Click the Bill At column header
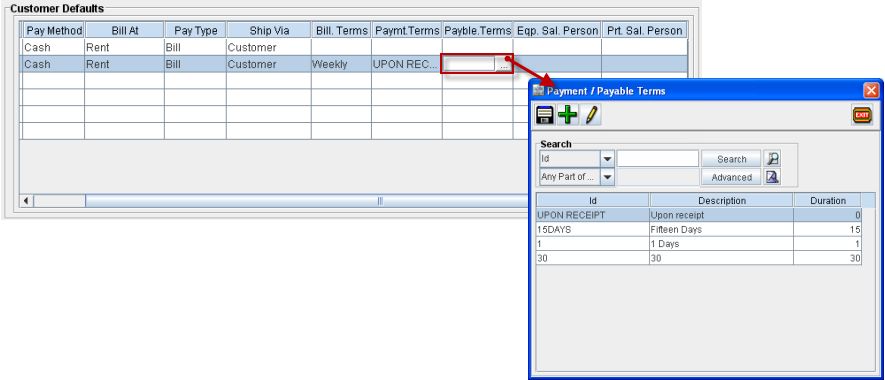This screenshot has width=885, height=380. [125, 30]
